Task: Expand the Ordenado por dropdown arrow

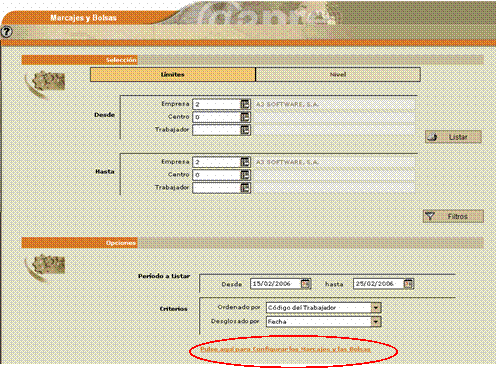Action: click(x=376, y=308)
